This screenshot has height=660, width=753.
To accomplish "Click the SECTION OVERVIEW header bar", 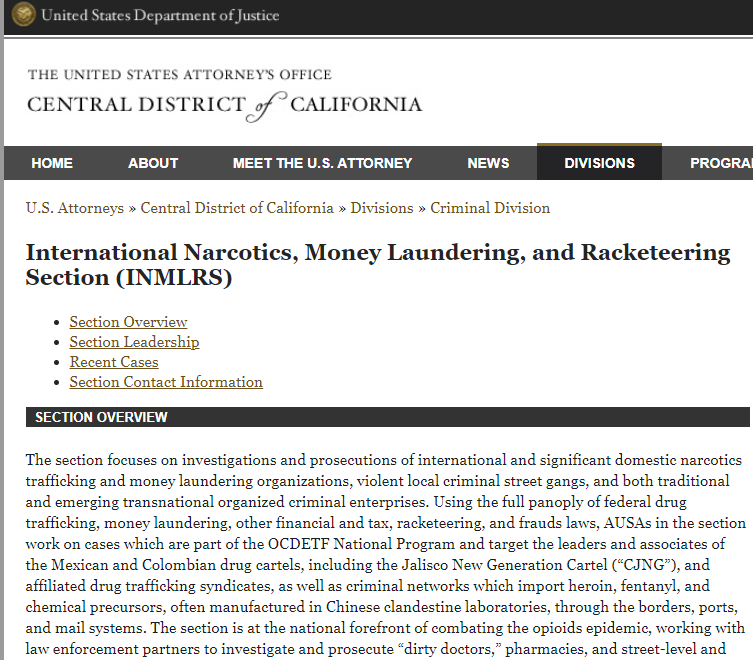I will (388, 417).
